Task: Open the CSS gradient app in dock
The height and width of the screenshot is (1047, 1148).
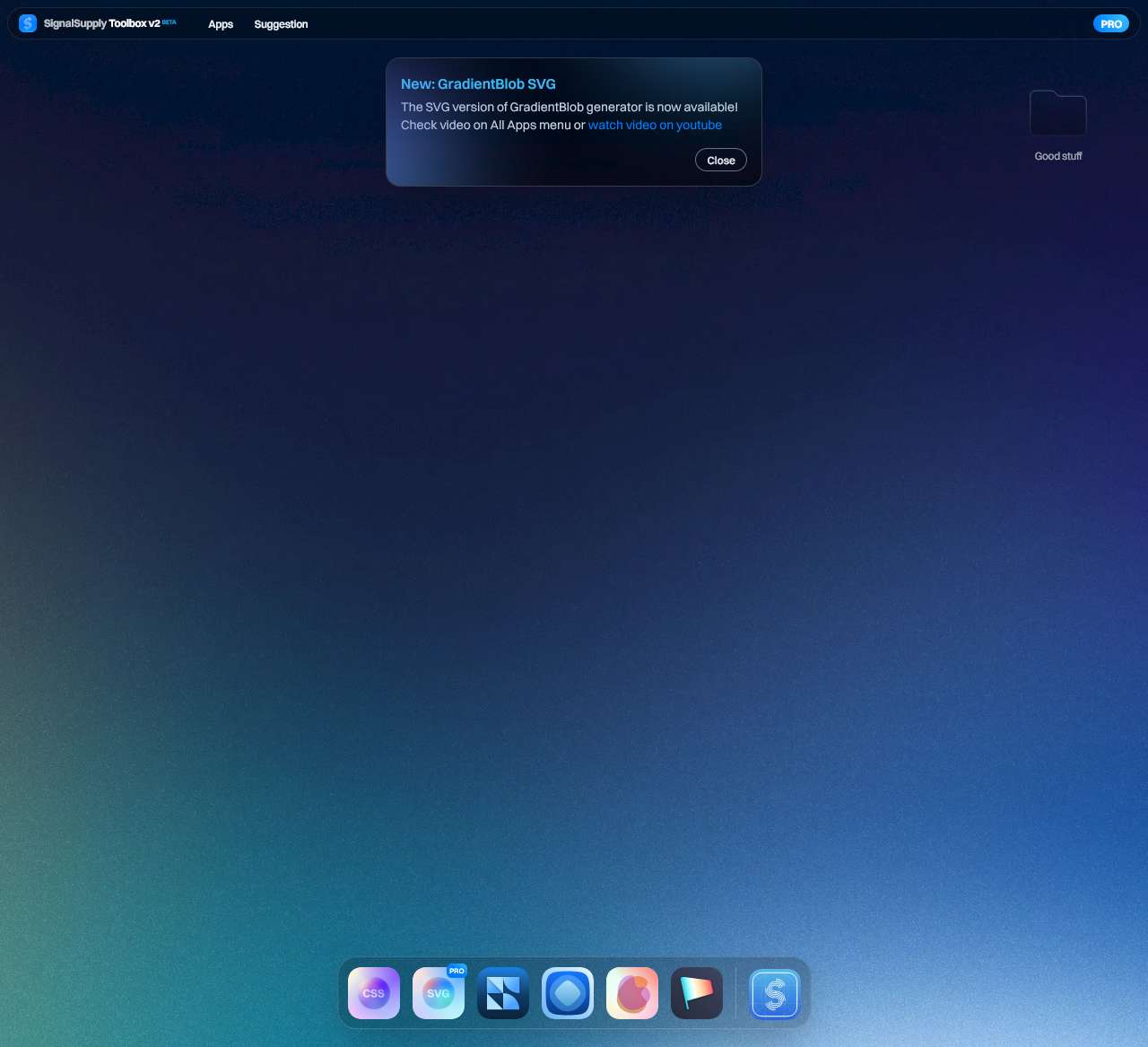Action: 374,993
